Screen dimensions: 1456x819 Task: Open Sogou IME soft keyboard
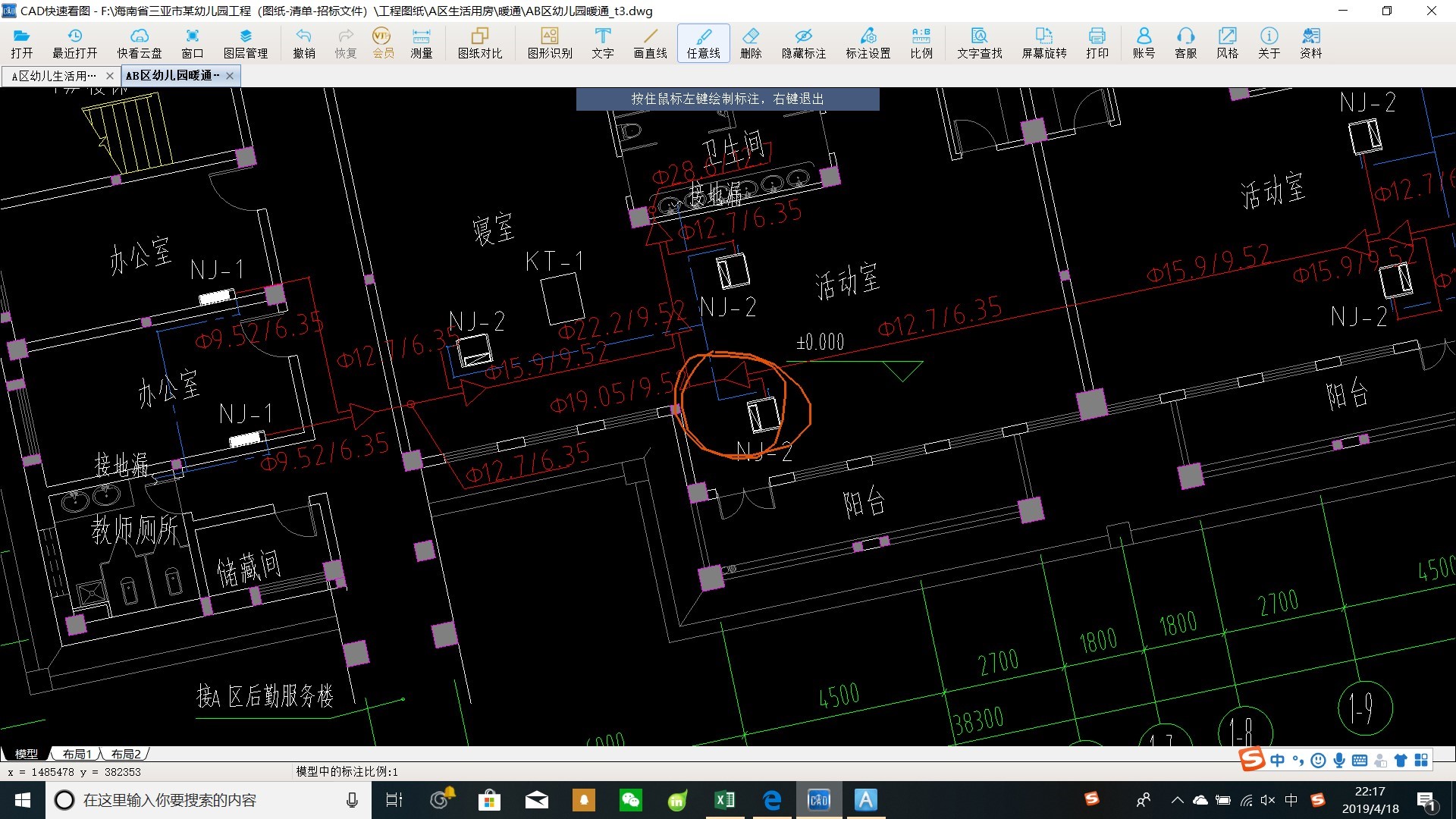(x=1360, y=760)
